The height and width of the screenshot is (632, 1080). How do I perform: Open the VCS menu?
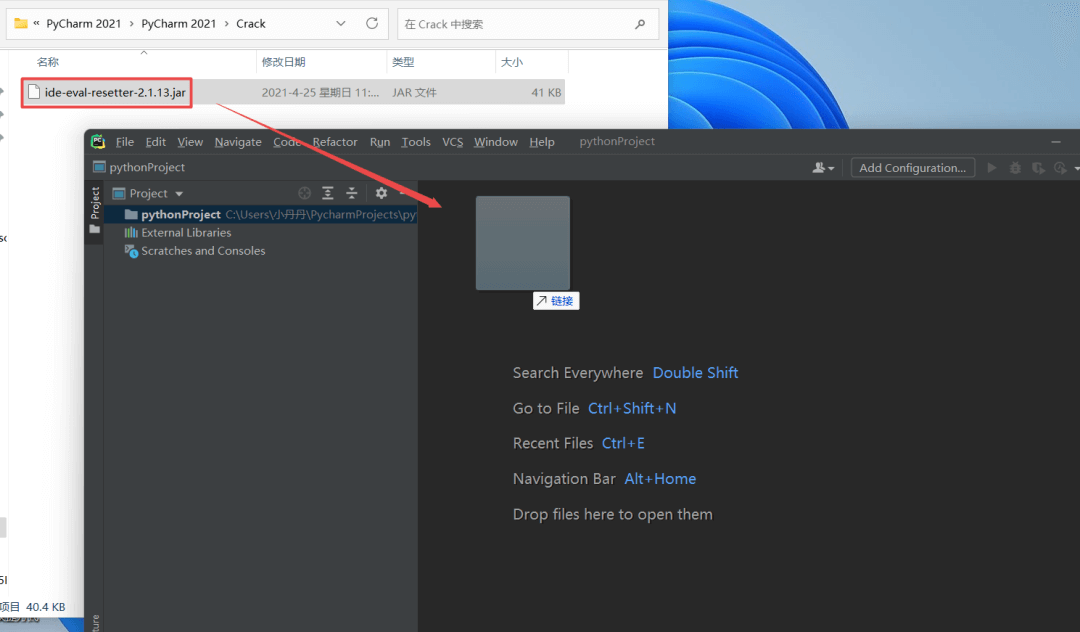452,142
